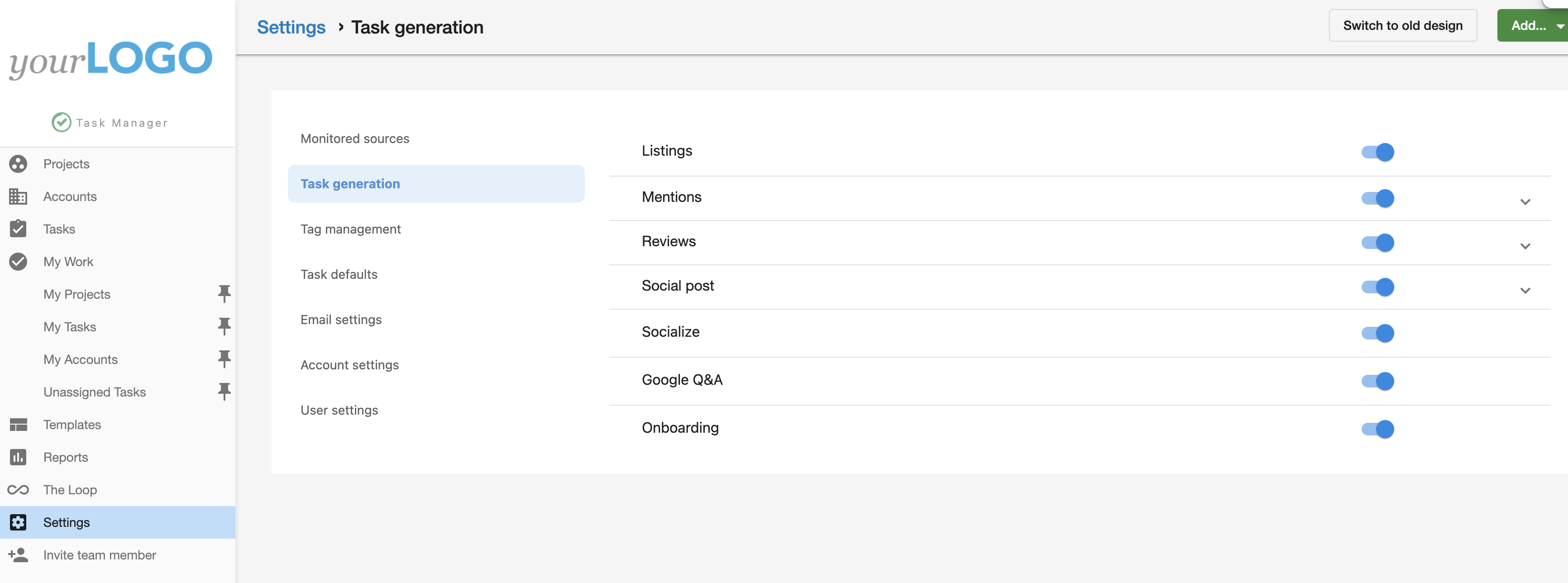The height and width of the screenshot is (583, 1568).
Task: Open My Tasks sidebar item
Action: (69, 327)
